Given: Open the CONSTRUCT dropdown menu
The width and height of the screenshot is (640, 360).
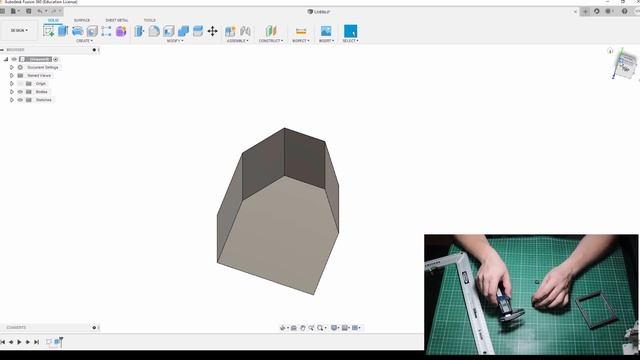Looking at the screenshot, I should (x=271, y=41).
